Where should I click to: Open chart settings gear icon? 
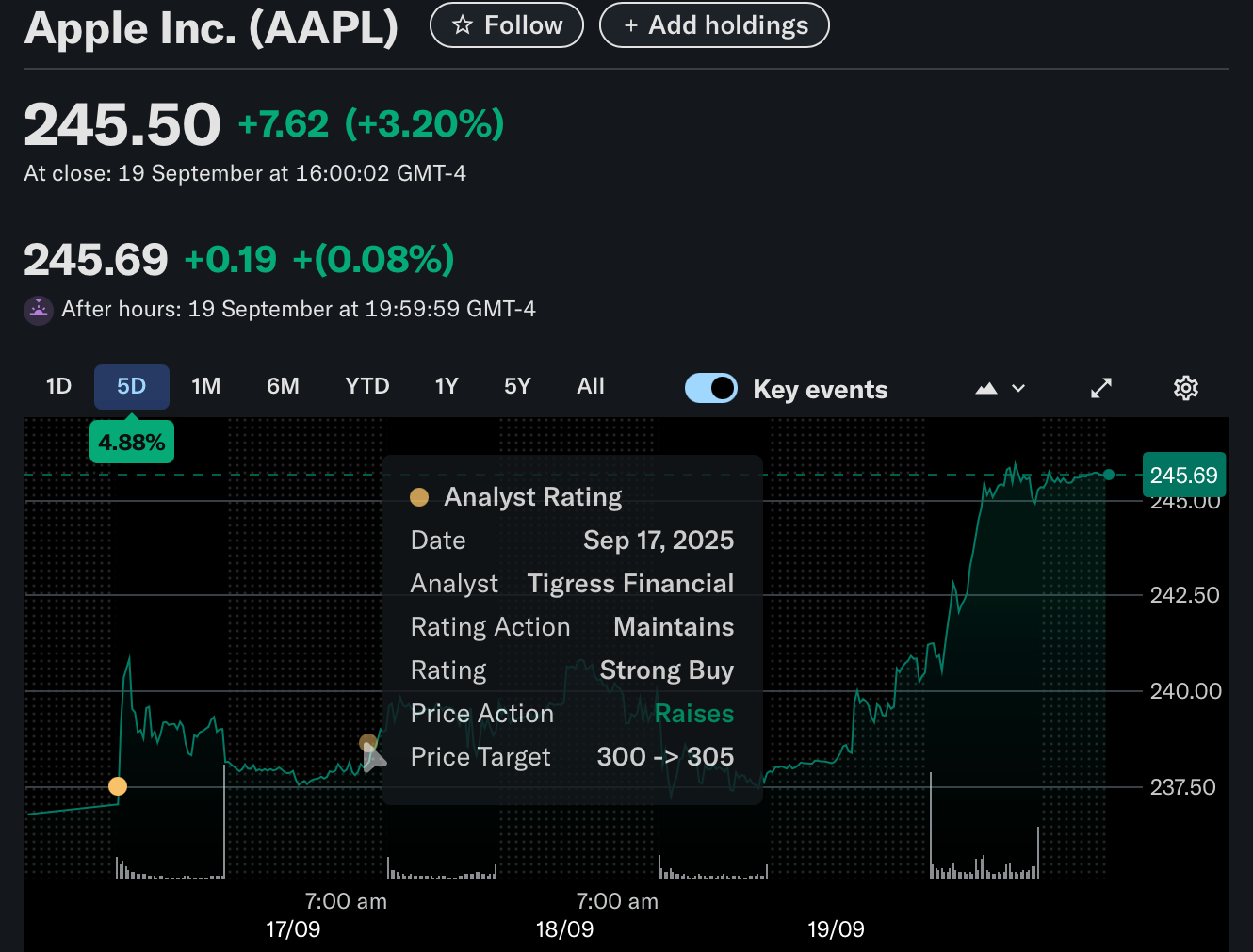tap(1185, 388)
